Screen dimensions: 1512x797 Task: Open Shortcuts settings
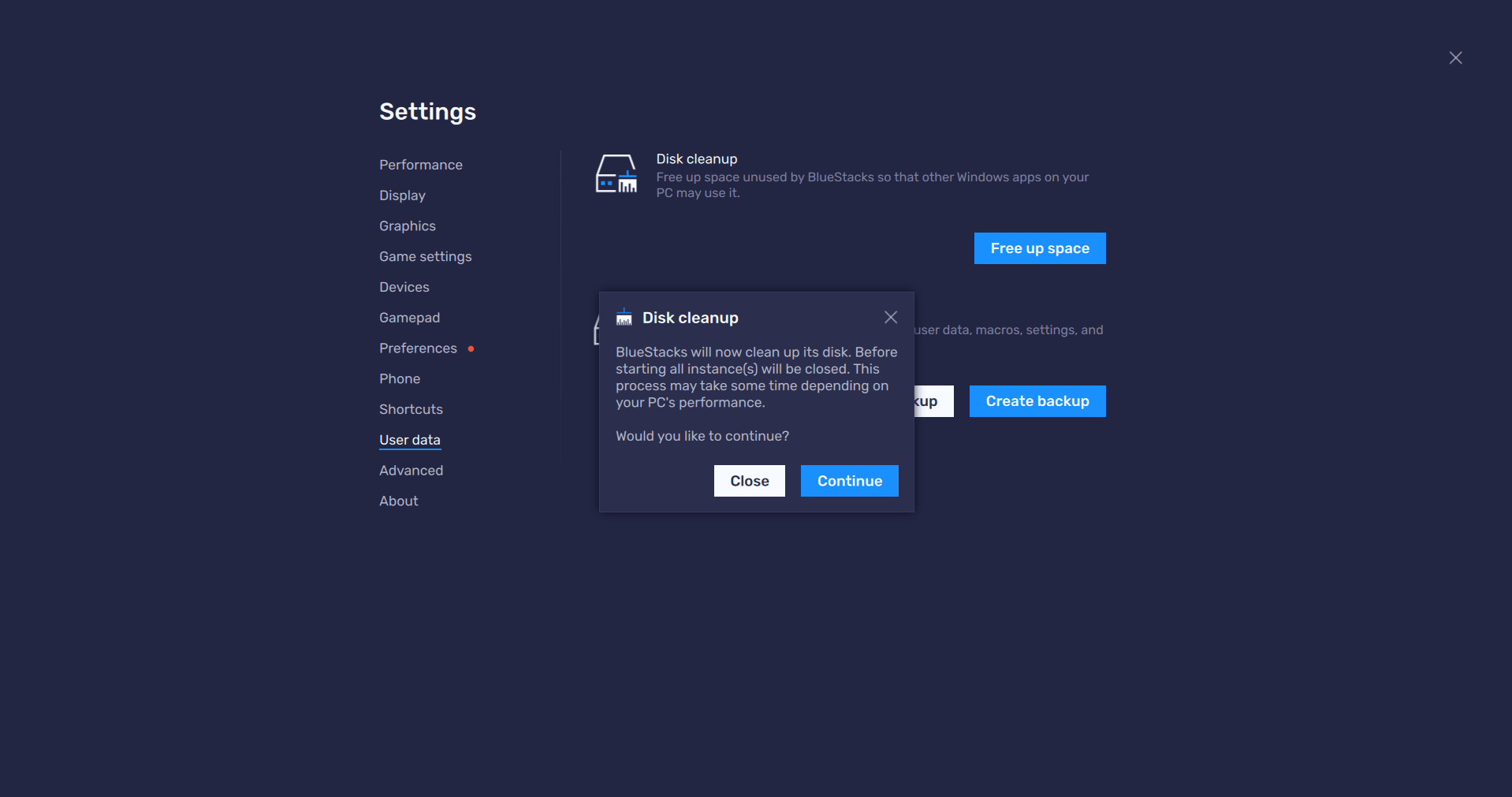(x=411, y=409)
